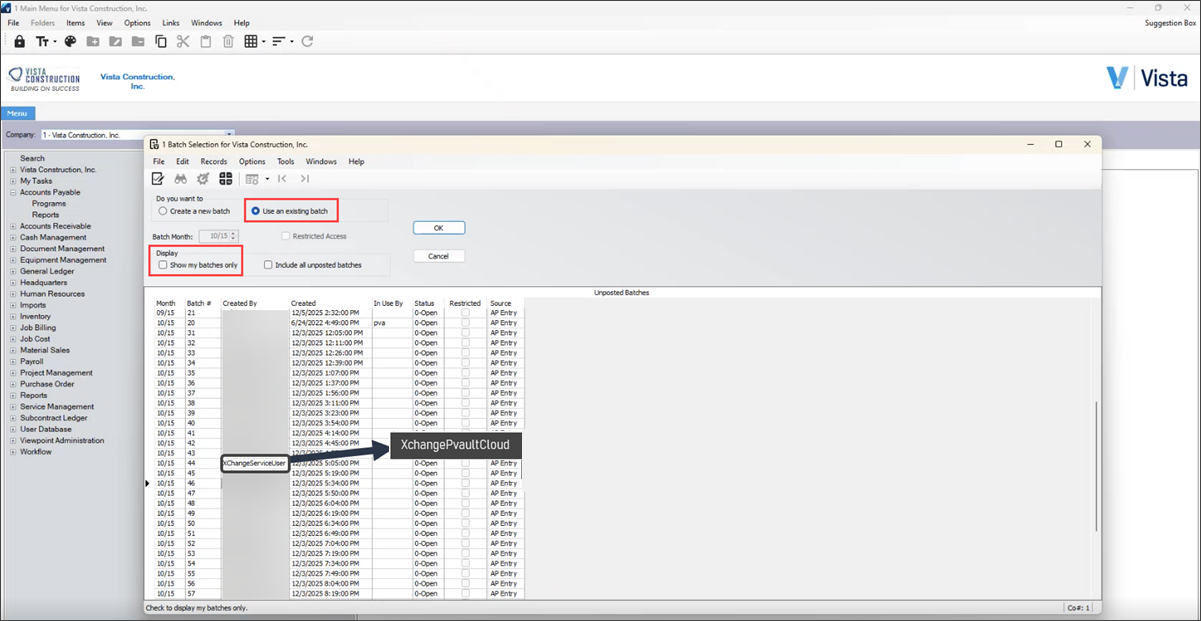This screenshot has height=621, width=1201.
Task: Click the In Use By column header
Action: [x=388, y=303]
